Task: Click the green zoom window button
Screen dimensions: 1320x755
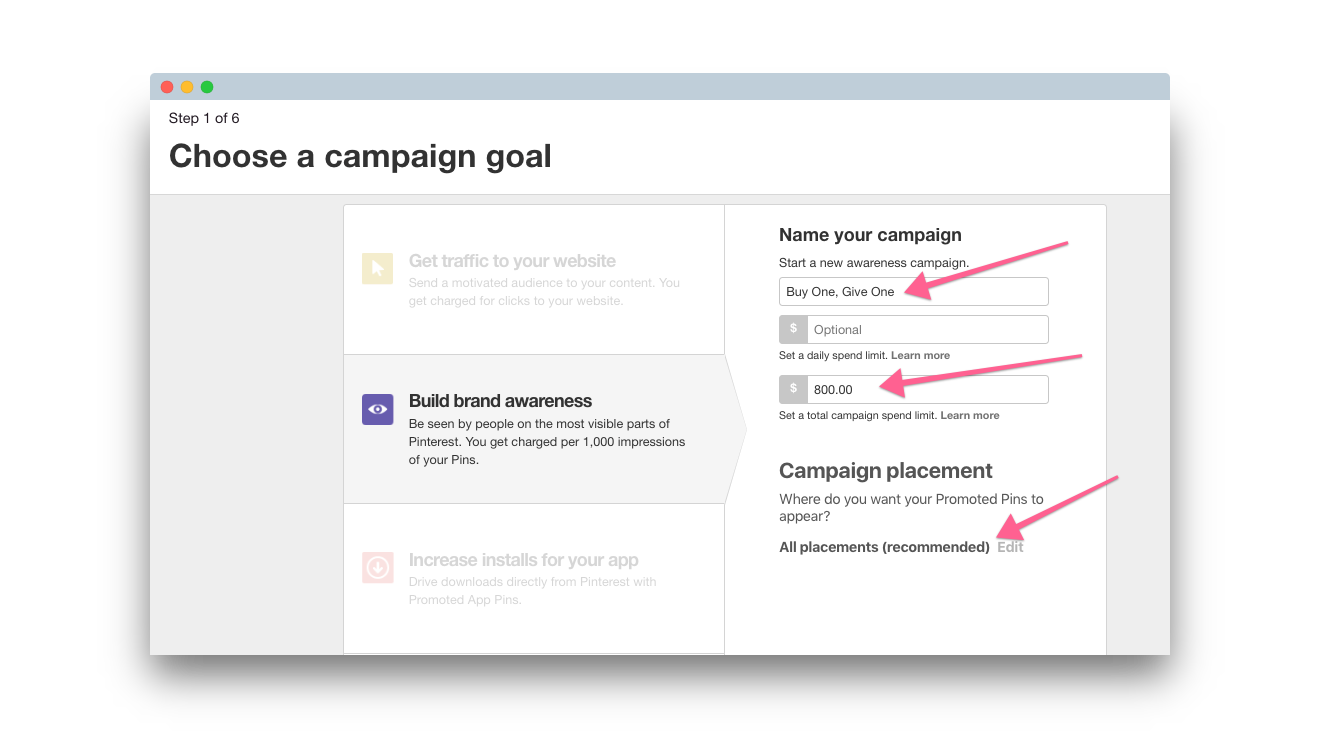Action: coord(207,87)
